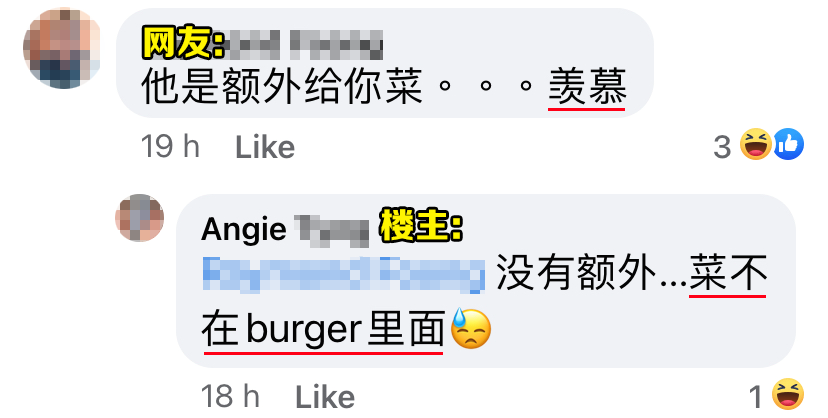The height and width of the screenshot is (418, 828).
Task: Like Angie's reply posted 18 h ago
Action: pos(325,397)
